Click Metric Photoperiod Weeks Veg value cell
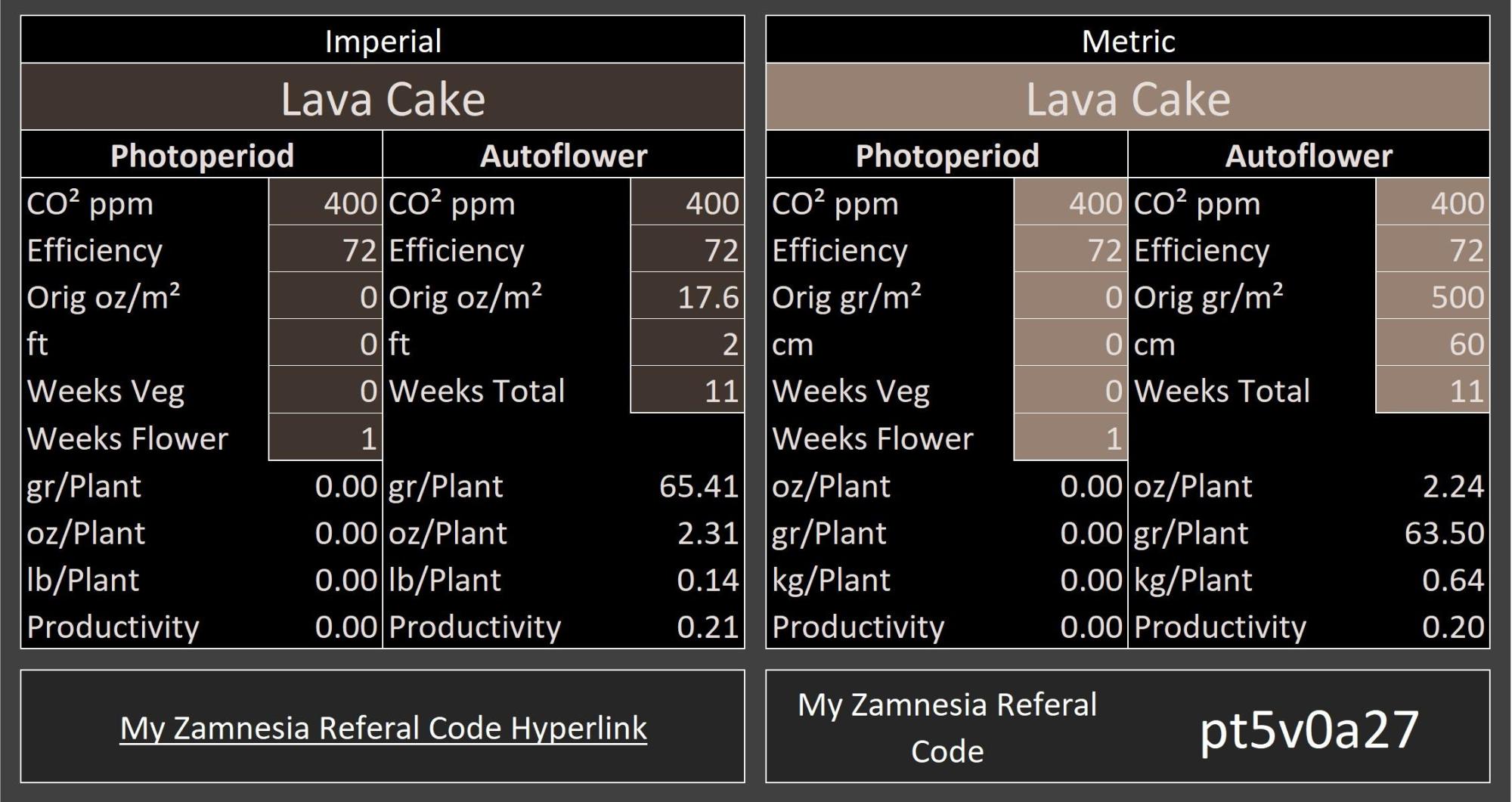The image size is (1512, 802). click(1070, 391)
